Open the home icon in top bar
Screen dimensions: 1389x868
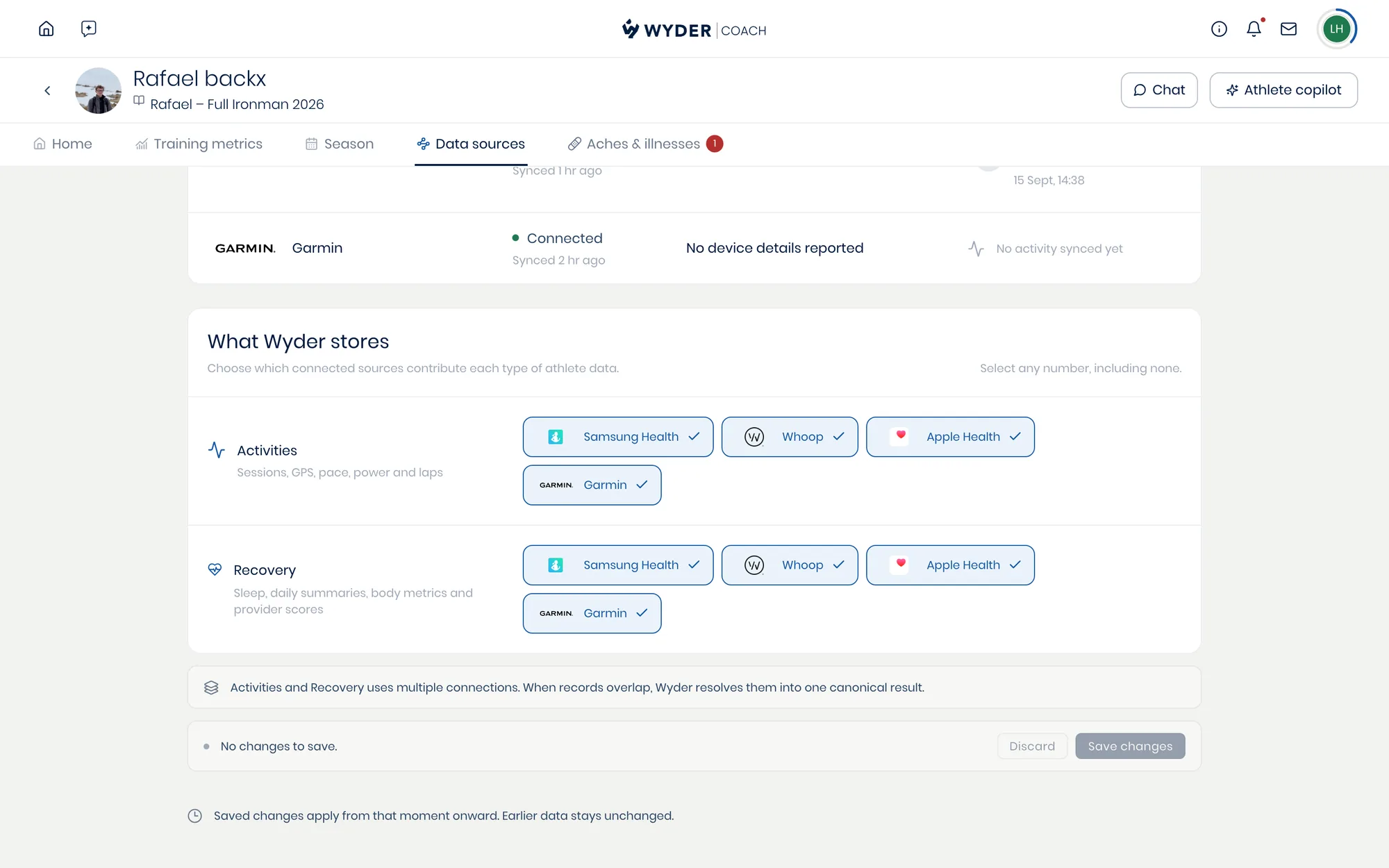point(46,28)
